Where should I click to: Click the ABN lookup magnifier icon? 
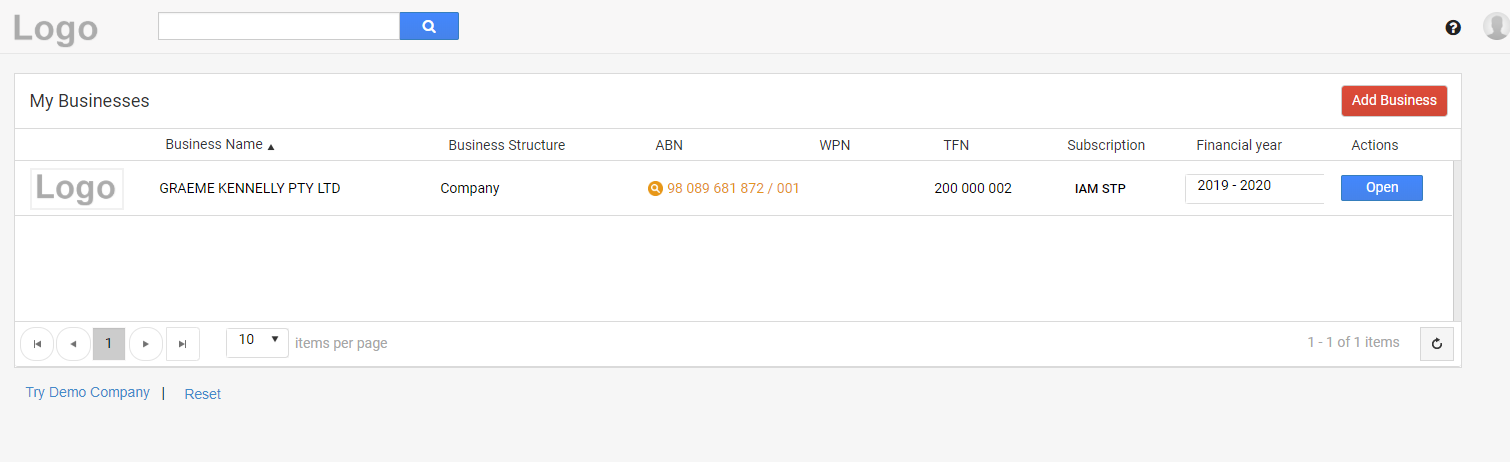coord(655,188)
